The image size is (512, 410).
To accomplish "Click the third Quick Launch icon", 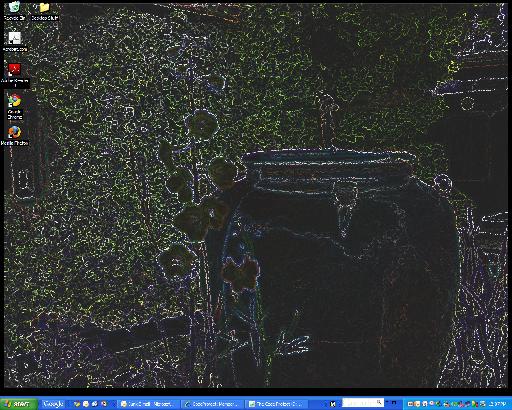I will point(95,404).
